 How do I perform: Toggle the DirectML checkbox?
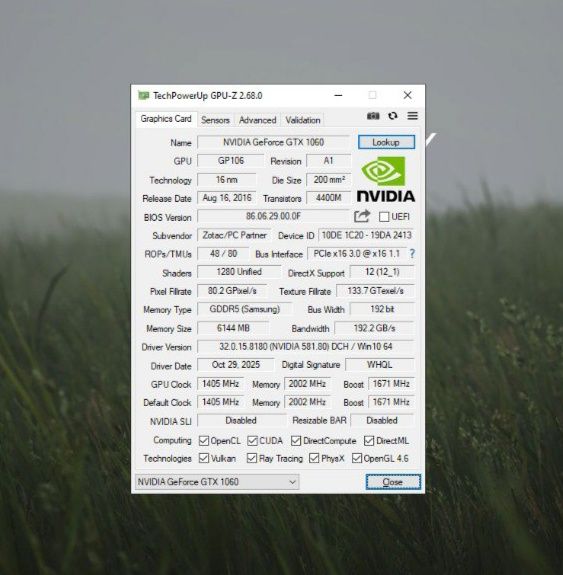click(369, 440)
